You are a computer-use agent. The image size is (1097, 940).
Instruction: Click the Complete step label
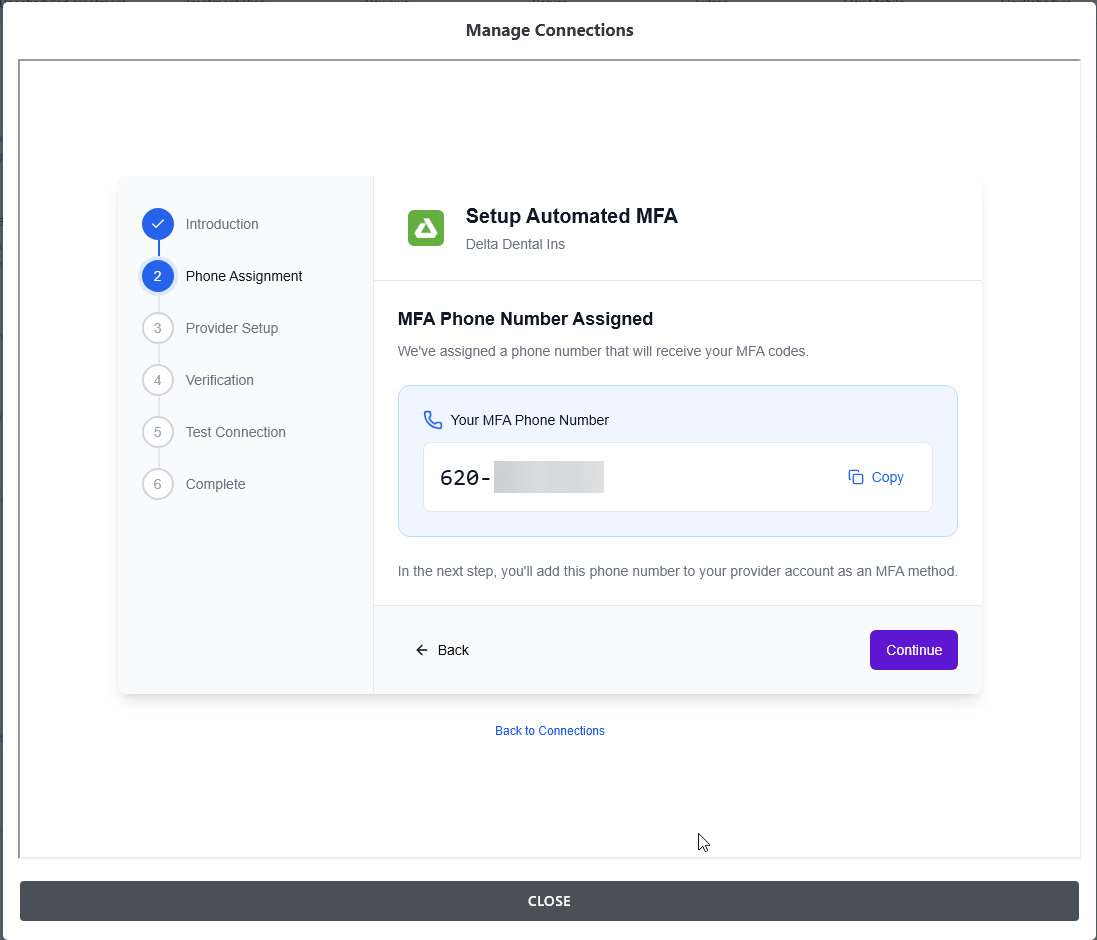pyautogui.click(x=215, y=484)
